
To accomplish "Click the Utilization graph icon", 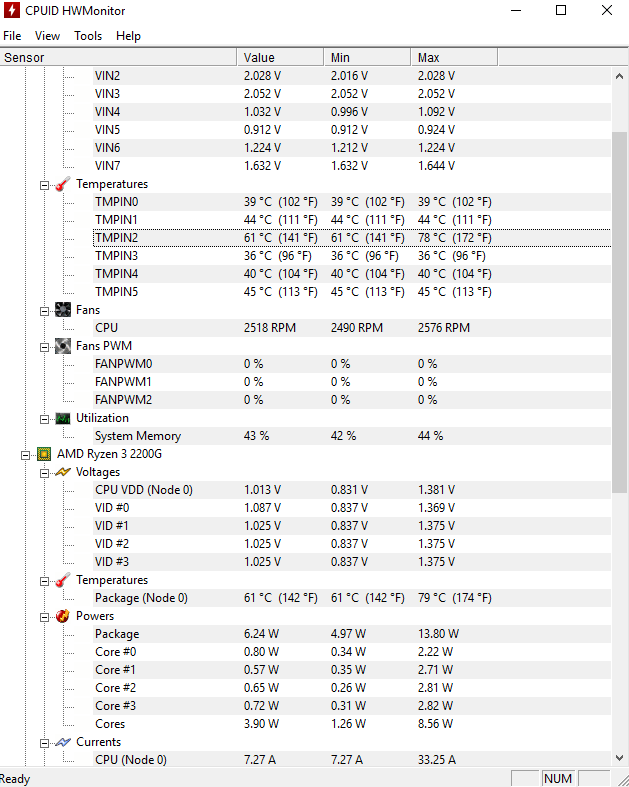I will [63, 418].
